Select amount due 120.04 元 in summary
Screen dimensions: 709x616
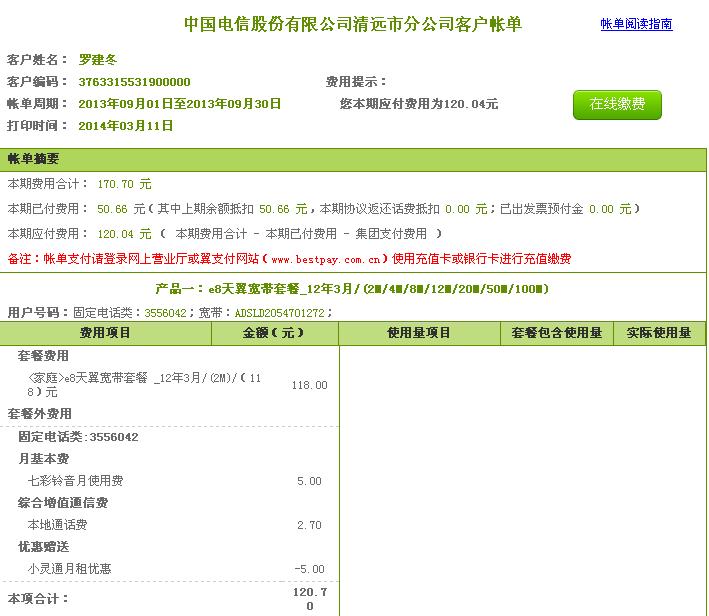tap(124, 234)
